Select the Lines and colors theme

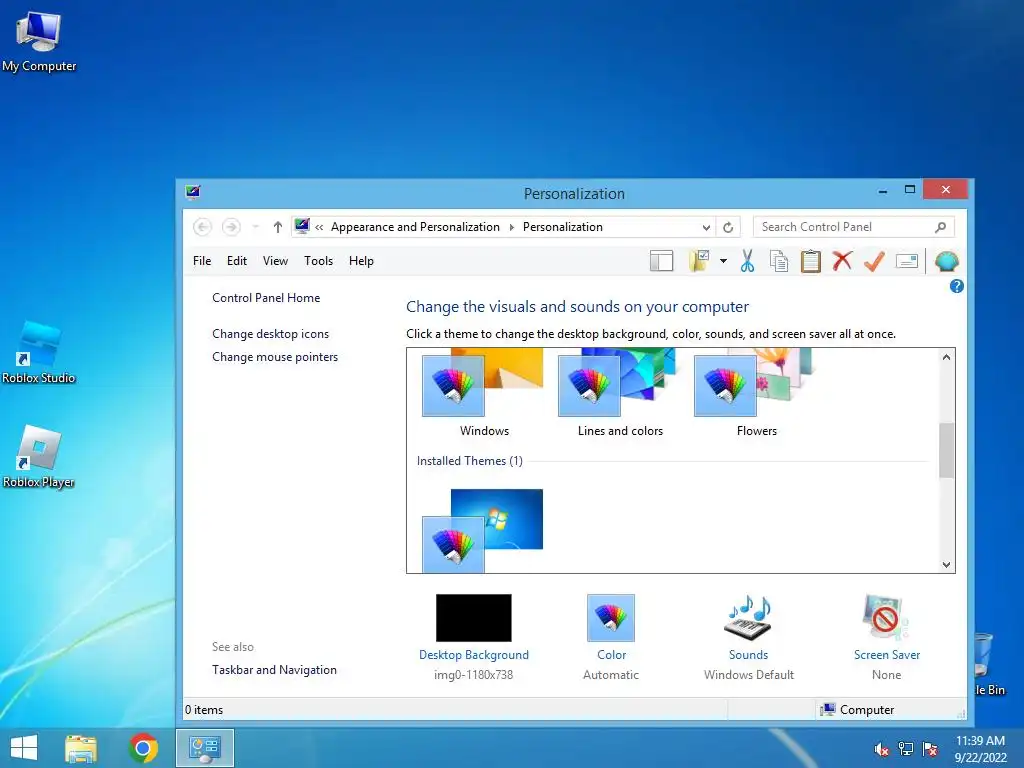(x=620, y=392)
